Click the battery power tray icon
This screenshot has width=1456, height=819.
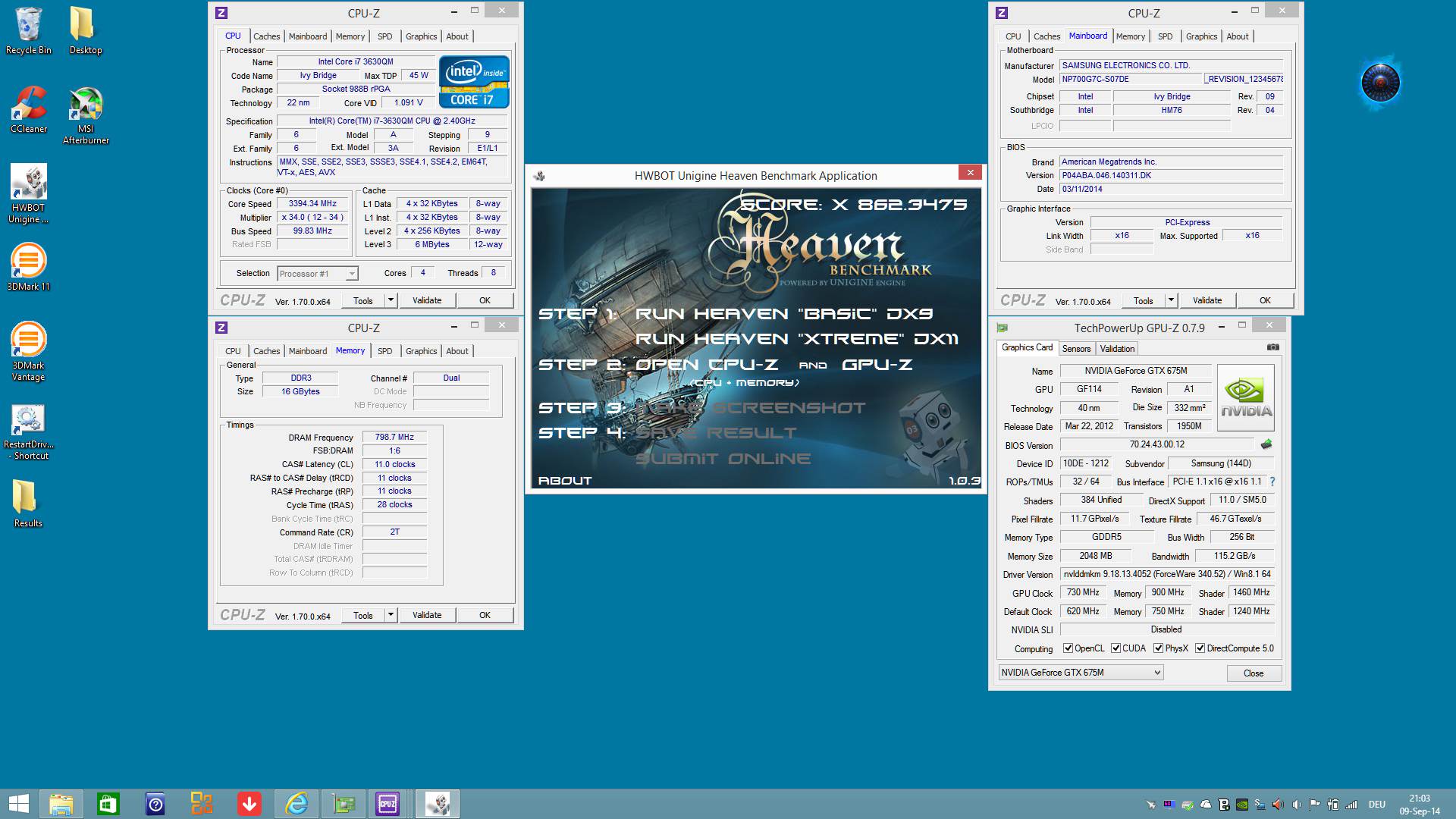[1332, 805]
